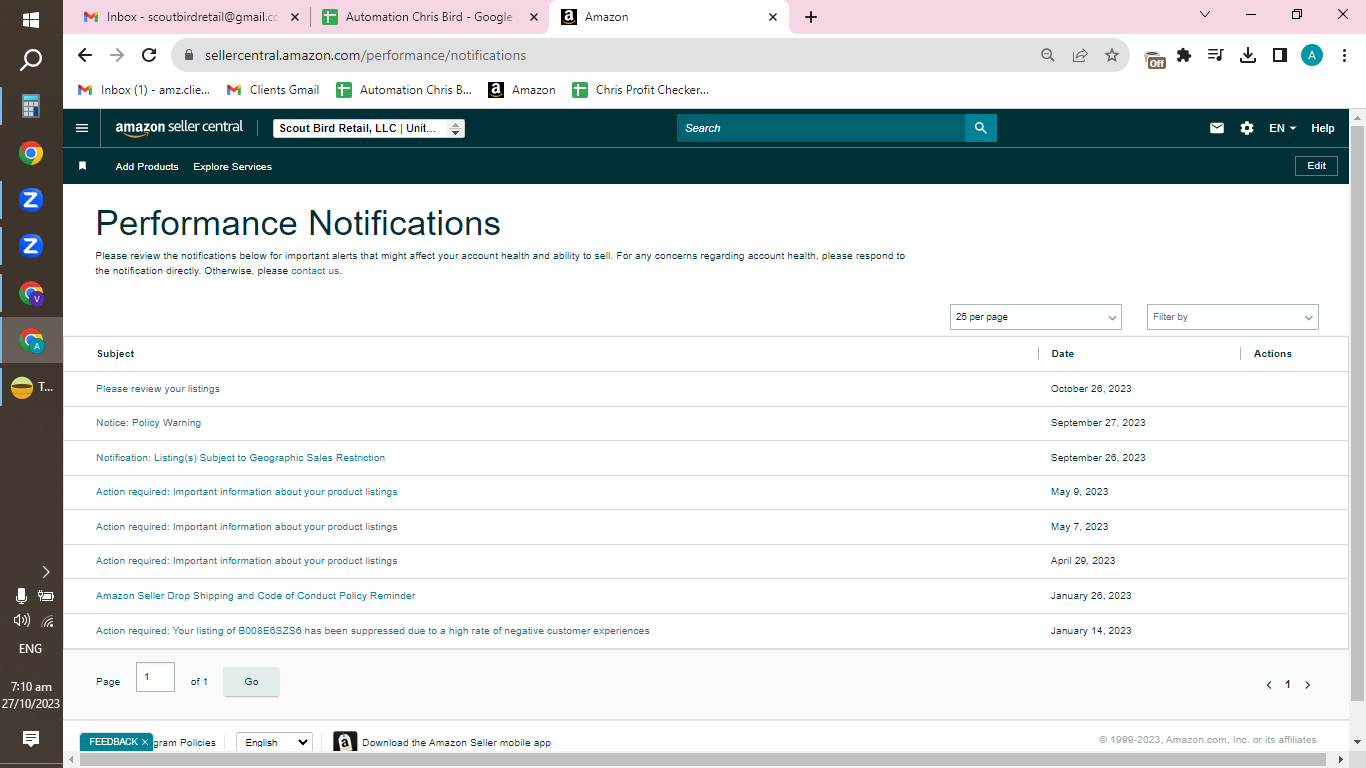Click the page number input field

[155, 677]
